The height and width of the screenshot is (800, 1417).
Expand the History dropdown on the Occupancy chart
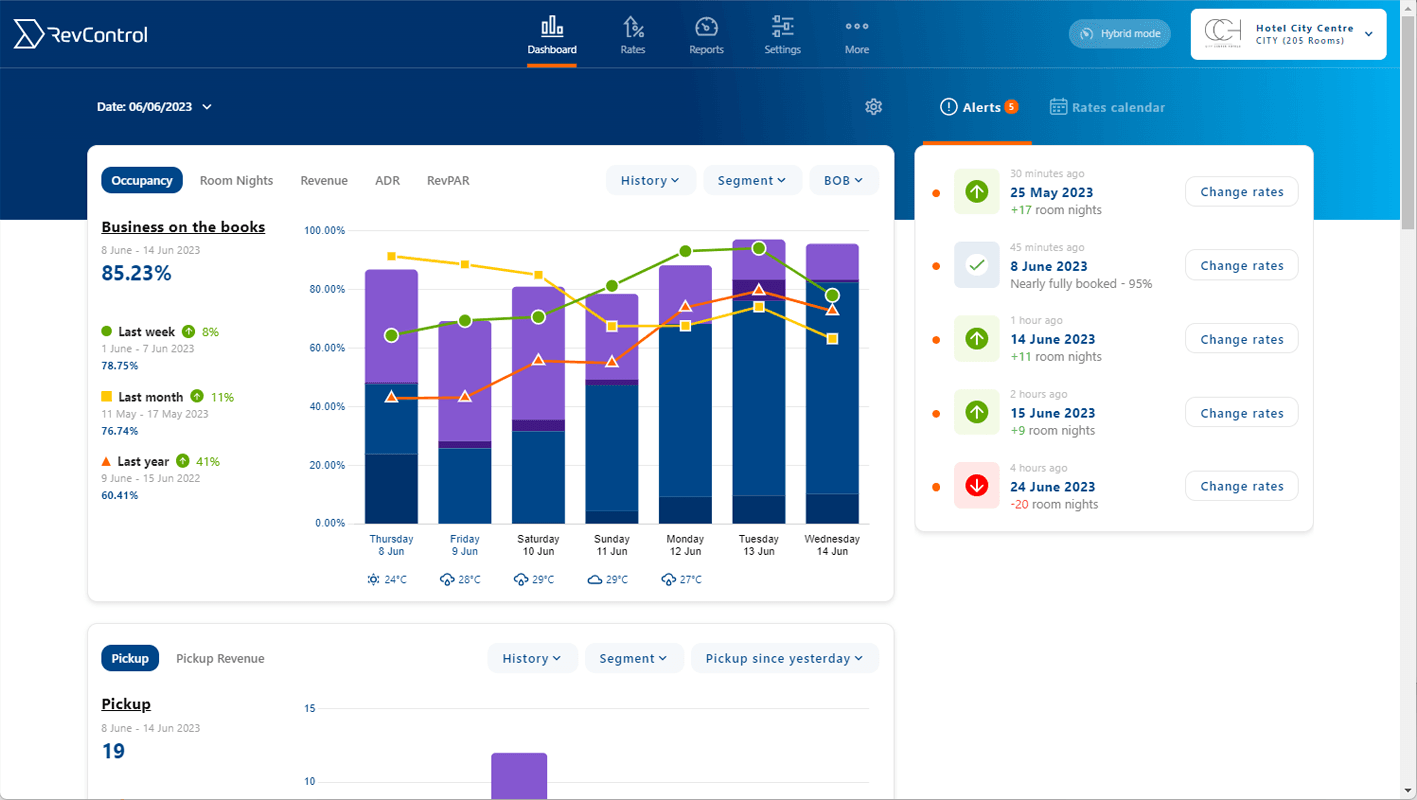click(x=650, y=180)
